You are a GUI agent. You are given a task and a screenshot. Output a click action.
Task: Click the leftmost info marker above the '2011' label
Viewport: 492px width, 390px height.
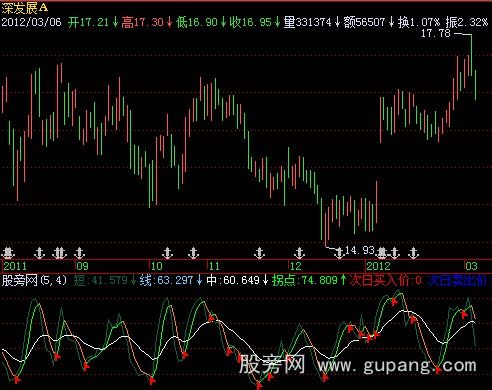pos(8,253)
